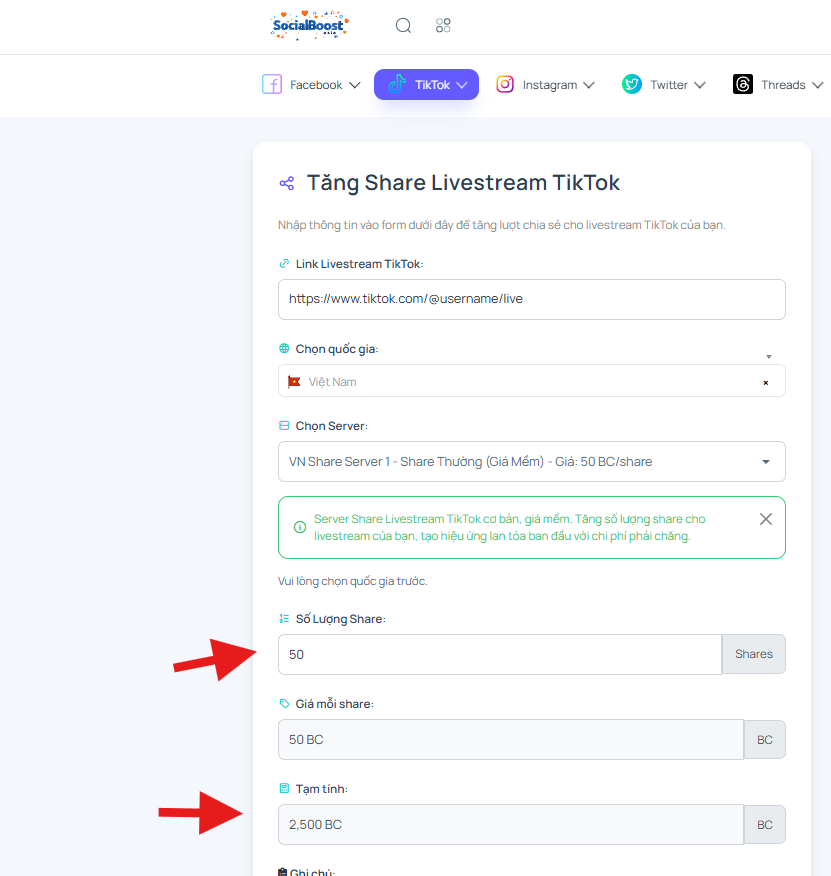Click the Instagram logo icon

pyautogui.click(x=505, y=84)
